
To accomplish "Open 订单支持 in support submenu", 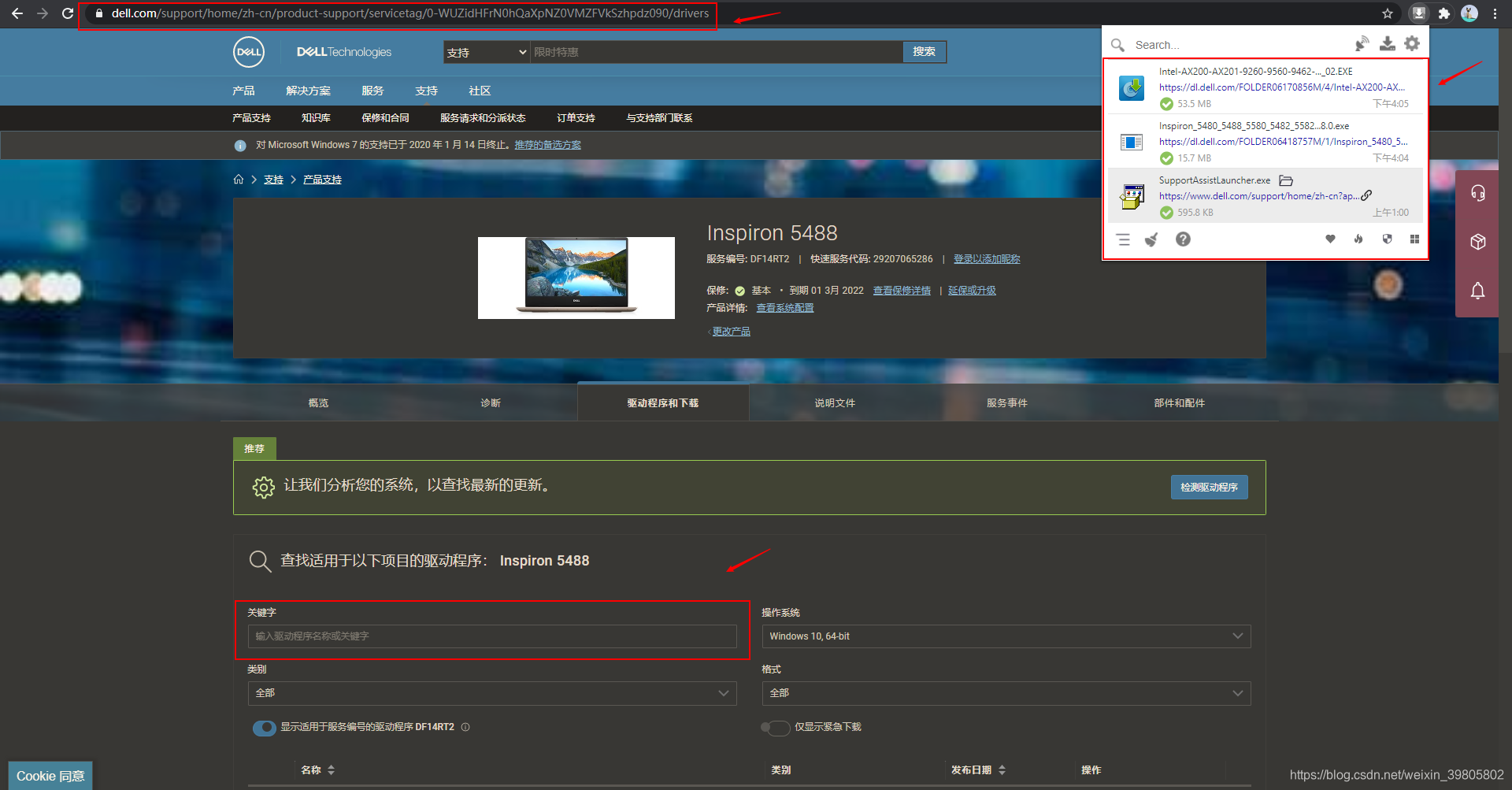I will coord(576,118).
